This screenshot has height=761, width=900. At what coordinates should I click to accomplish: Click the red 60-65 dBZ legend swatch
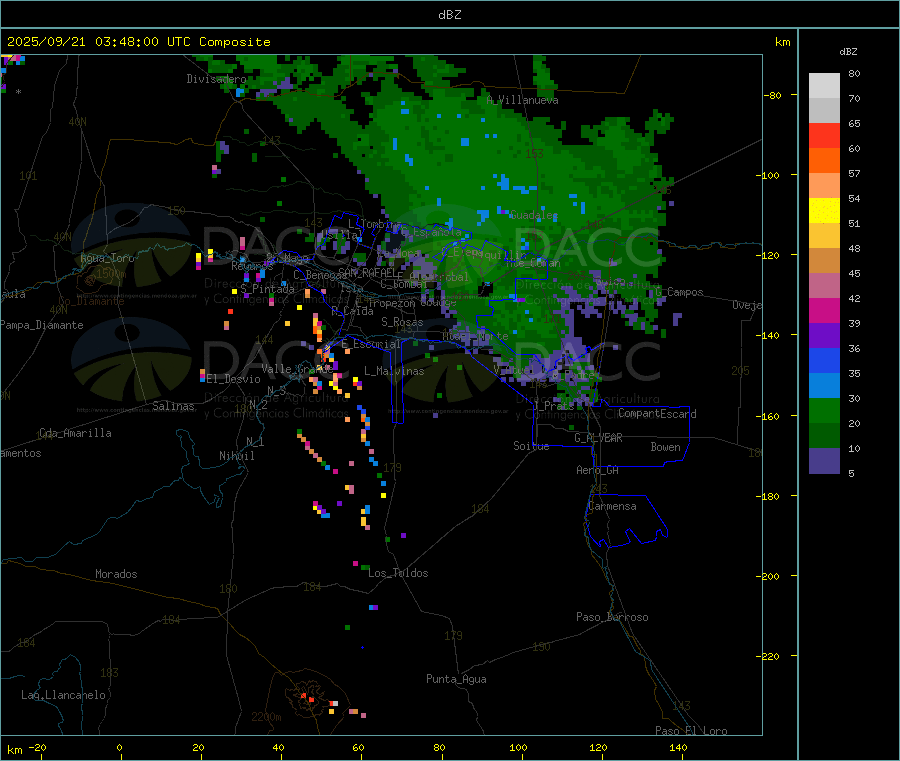(x=824, y=135)
